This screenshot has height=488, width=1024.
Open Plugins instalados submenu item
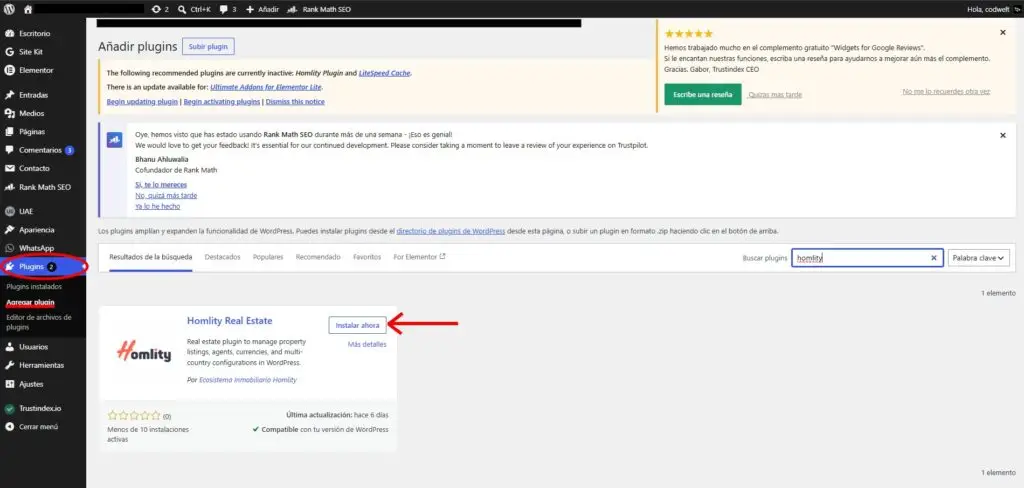point(34,287)
